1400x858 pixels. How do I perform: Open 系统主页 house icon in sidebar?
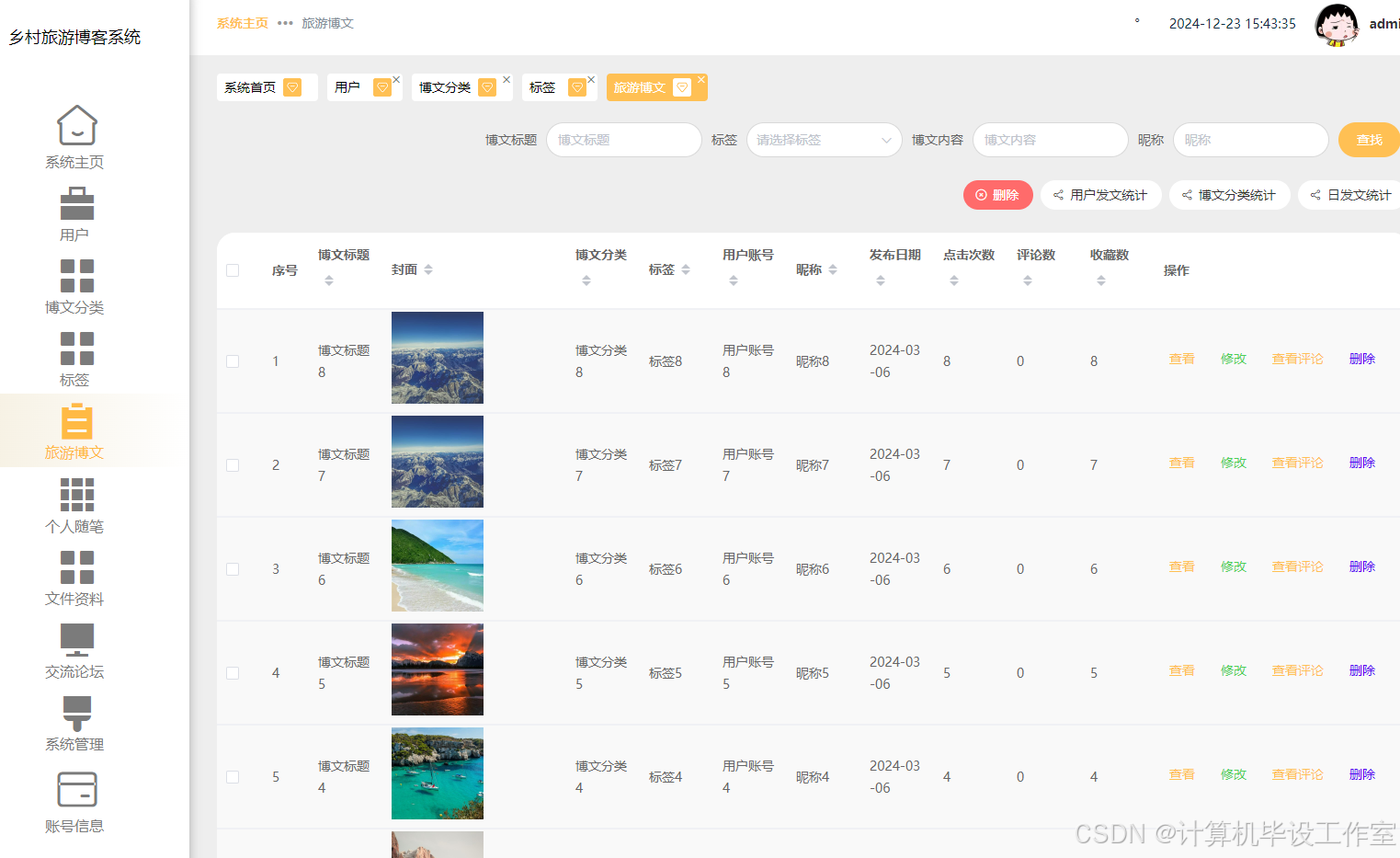click(77, 125)
